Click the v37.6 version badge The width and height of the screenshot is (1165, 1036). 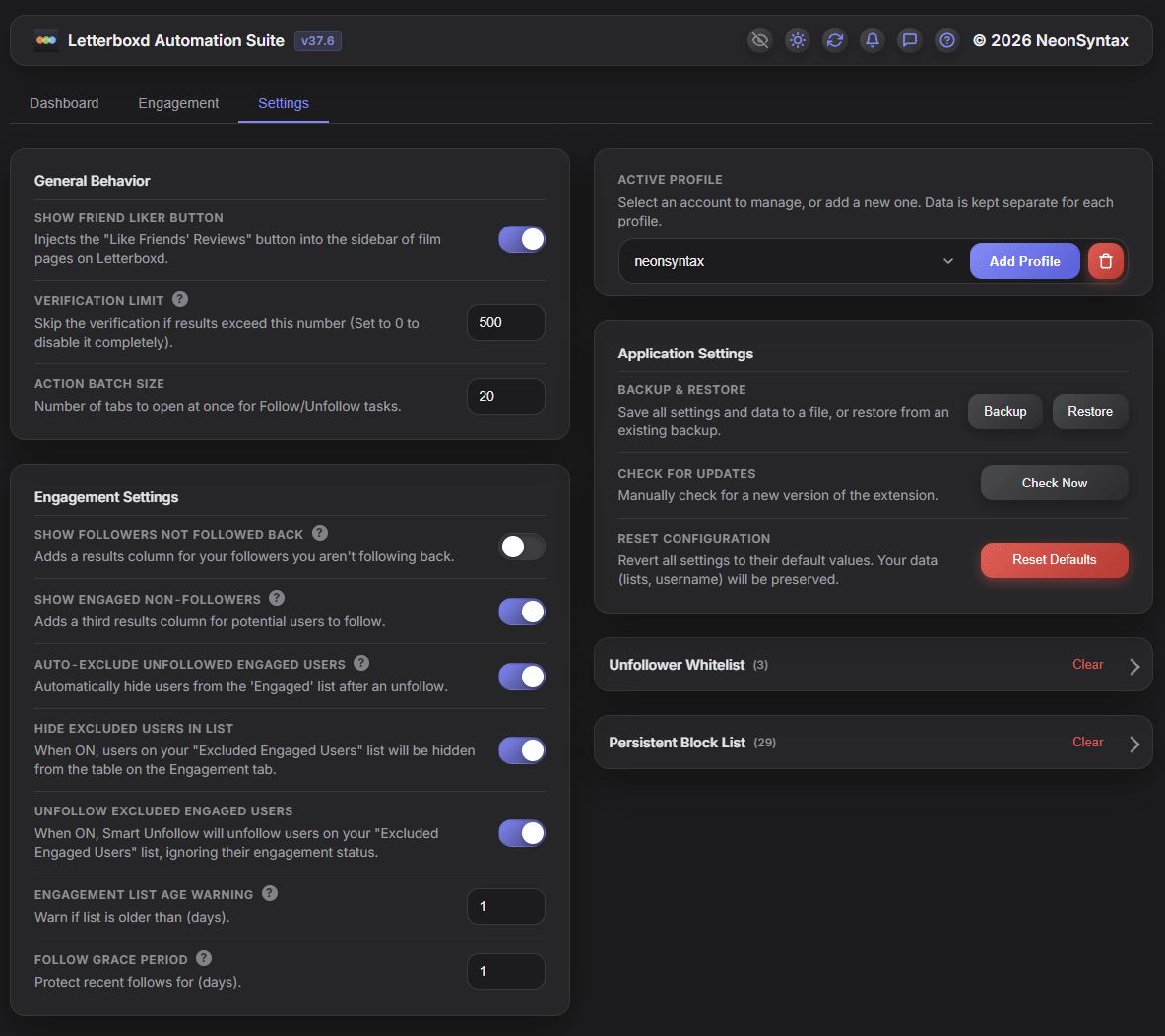[318, 41]
